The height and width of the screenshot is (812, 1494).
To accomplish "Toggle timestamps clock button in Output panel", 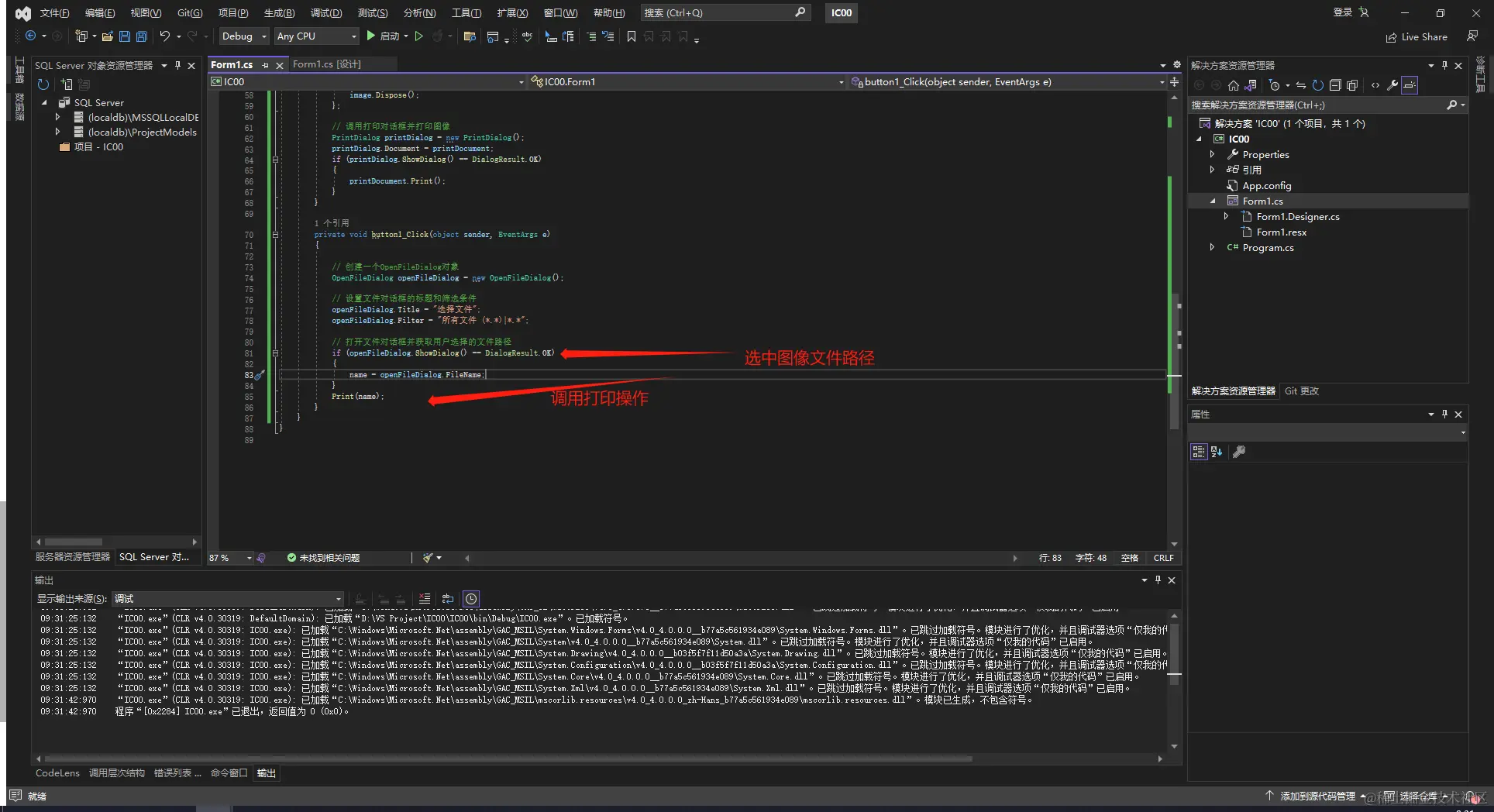I will [x=471, y=598].
